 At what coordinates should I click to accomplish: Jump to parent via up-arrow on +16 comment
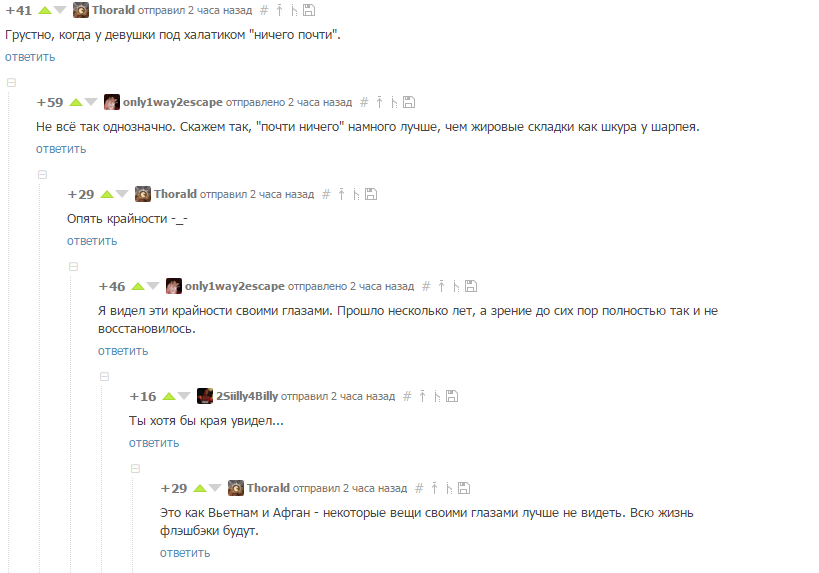(423, 396)
